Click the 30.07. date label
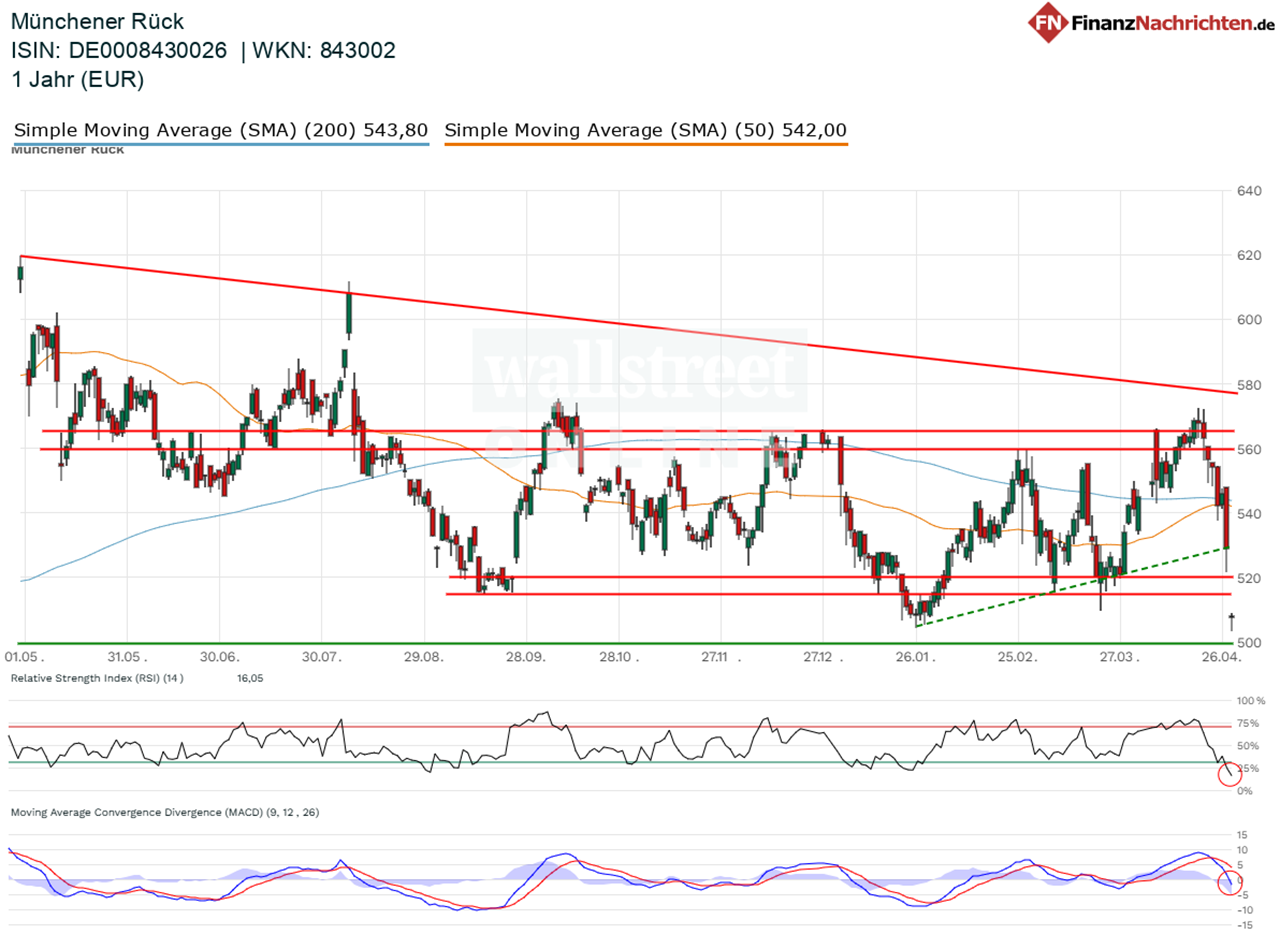This screenshot has height=940, width=1280. (321, 658)
